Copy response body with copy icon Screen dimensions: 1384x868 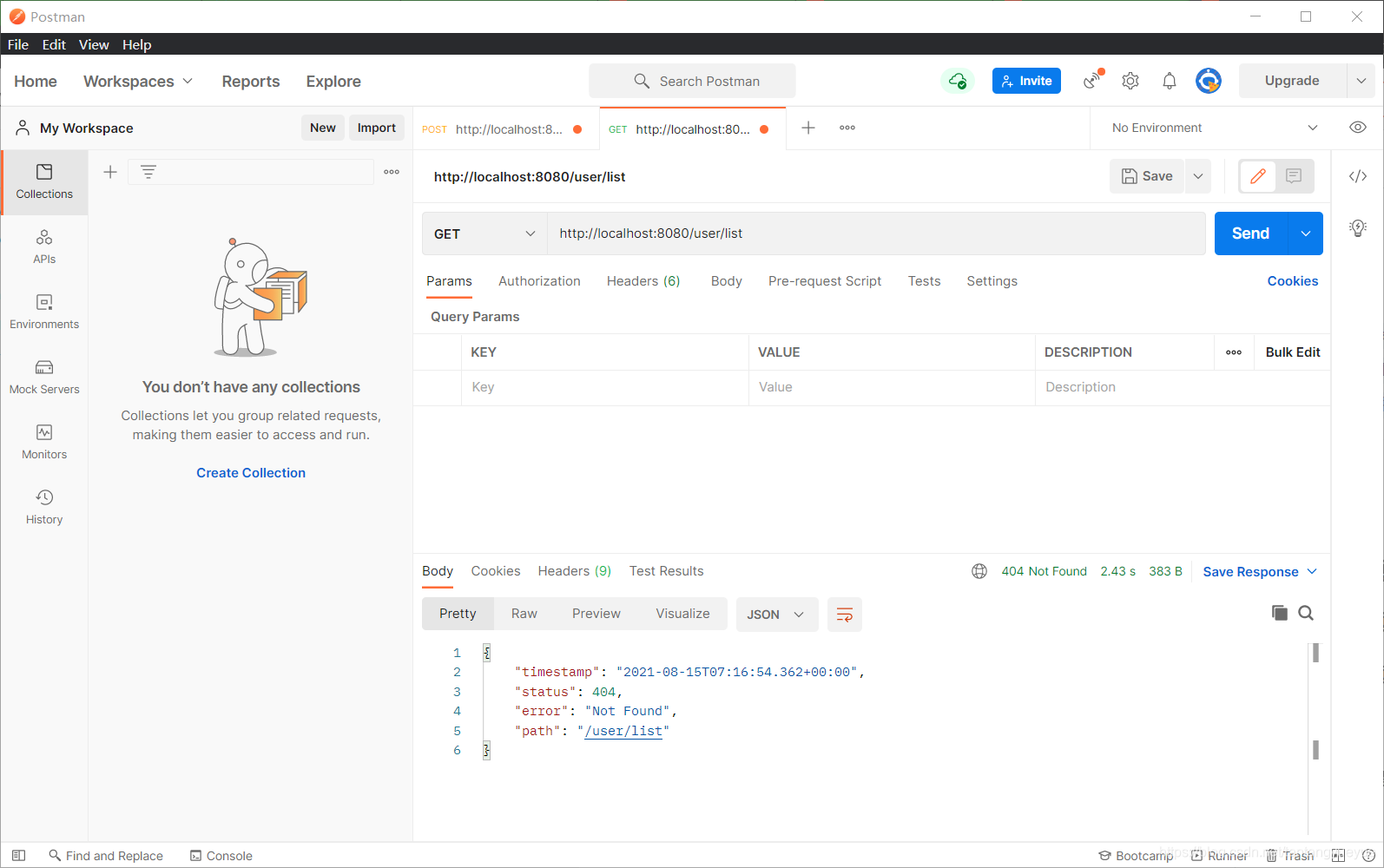coord(1280,613)
